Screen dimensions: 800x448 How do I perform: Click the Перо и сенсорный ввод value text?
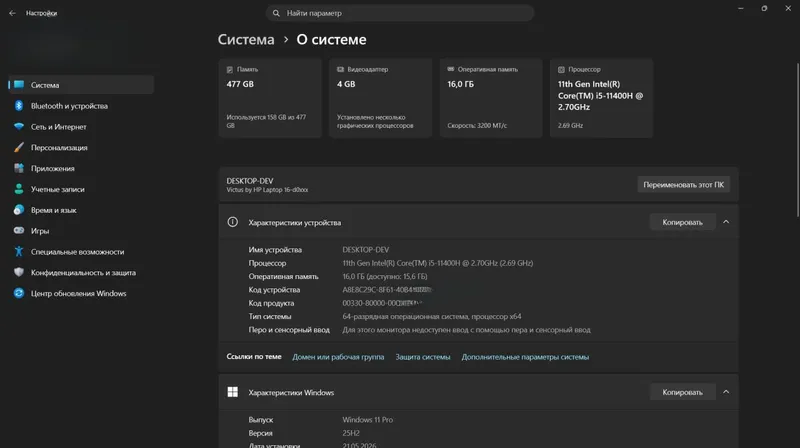coord(466,330)
